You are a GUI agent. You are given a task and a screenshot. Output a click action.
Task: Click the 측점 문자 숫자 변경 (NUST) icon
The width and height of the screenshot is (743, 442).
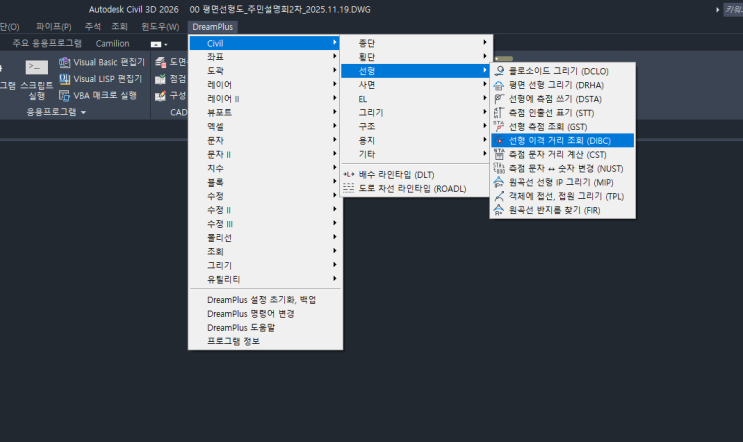pyautogui.click(x=499, y=168)
